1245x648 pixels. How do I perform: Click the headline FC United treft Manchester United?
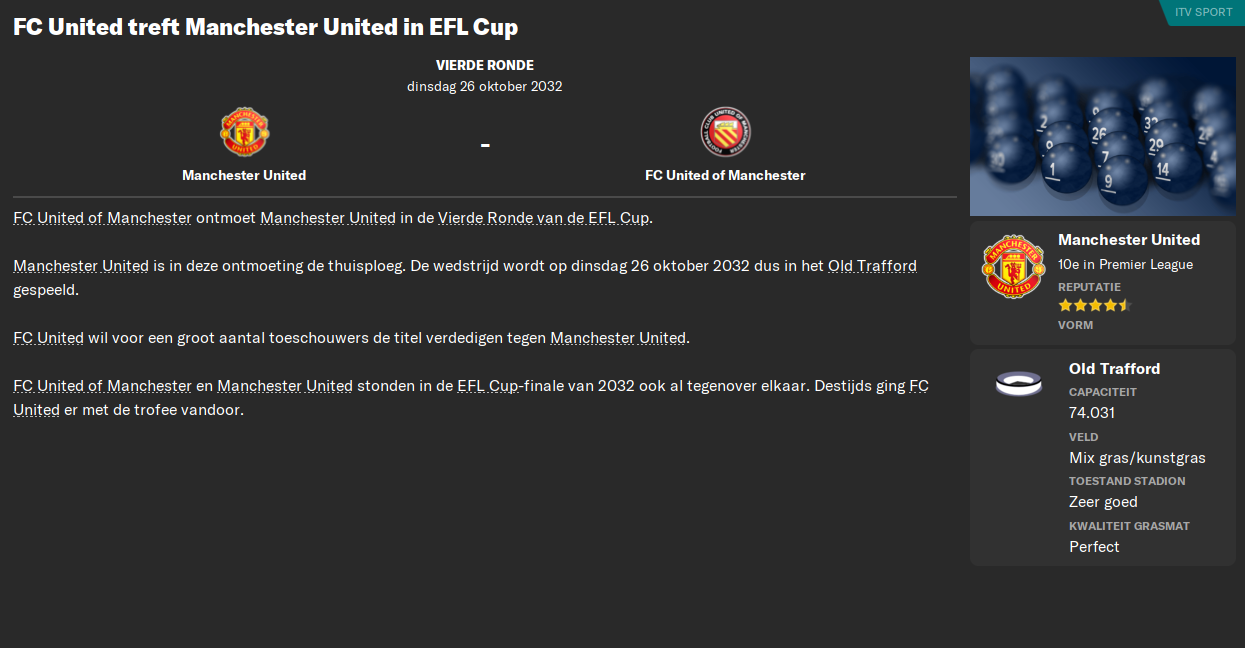tap(264, 26)
